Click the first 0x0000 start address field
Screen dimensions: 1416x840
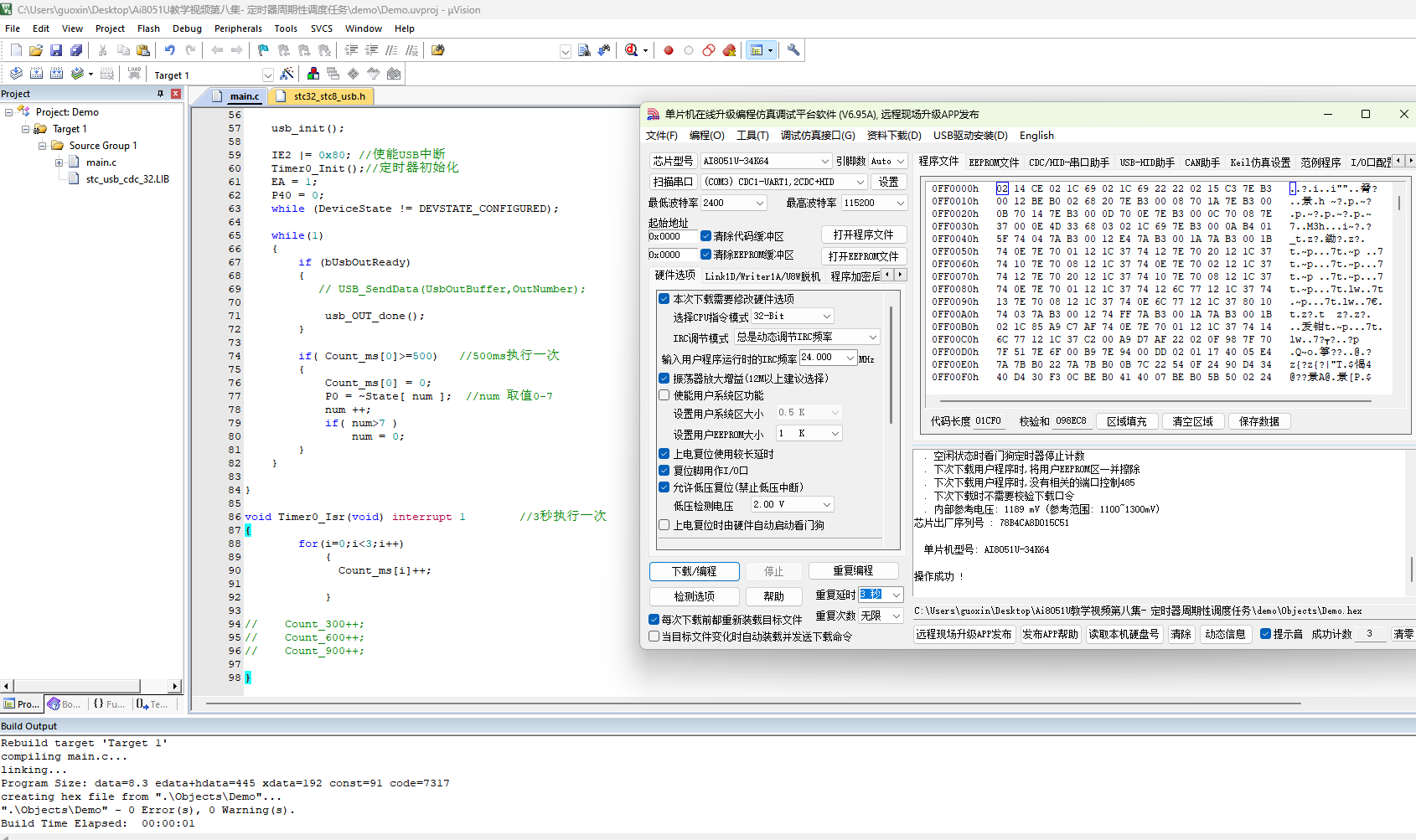[672, 236]
